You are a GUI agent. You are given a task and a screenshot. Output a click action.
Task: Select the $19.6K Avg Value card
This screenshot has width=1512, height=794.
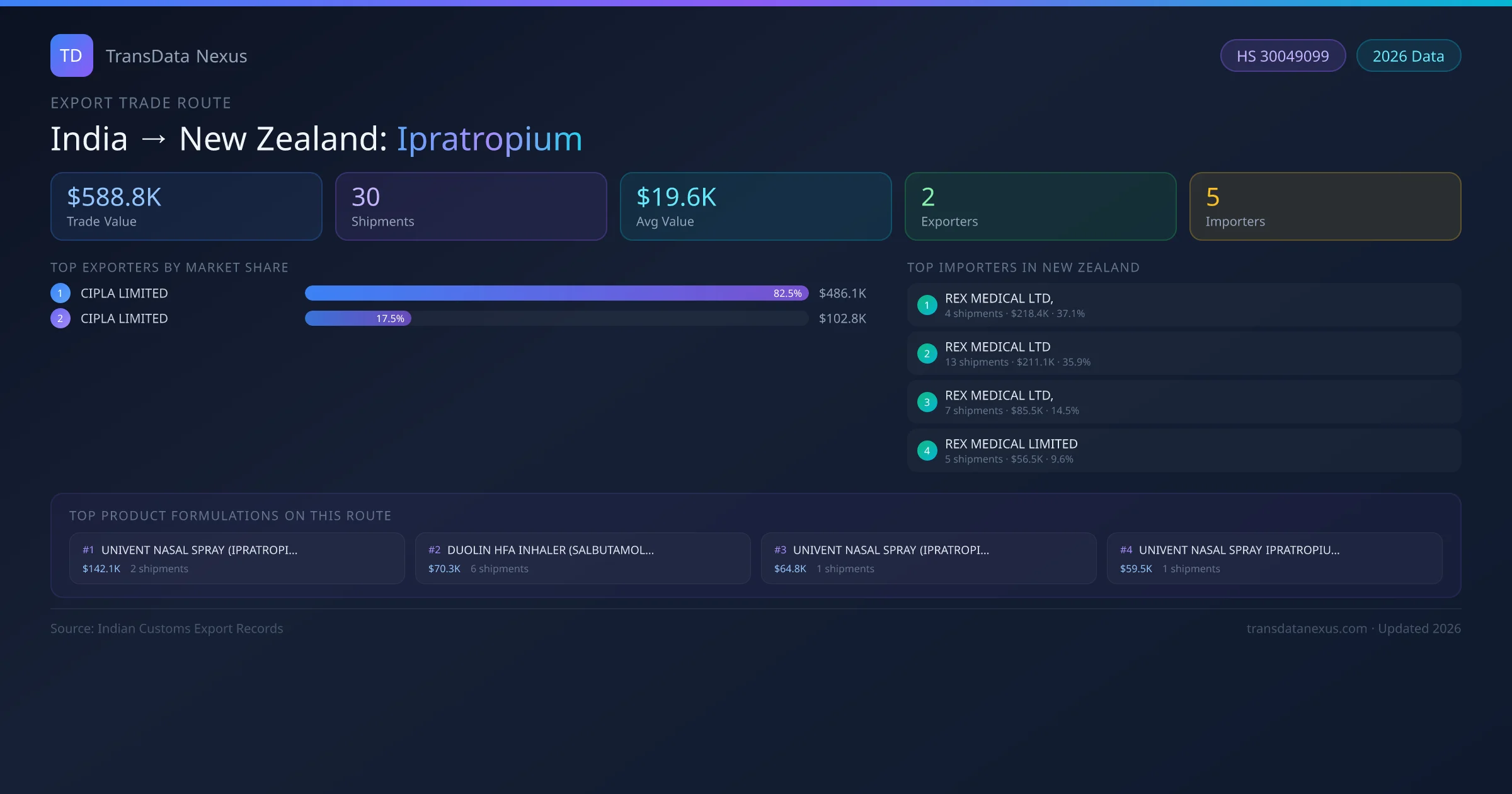(755, 206)
